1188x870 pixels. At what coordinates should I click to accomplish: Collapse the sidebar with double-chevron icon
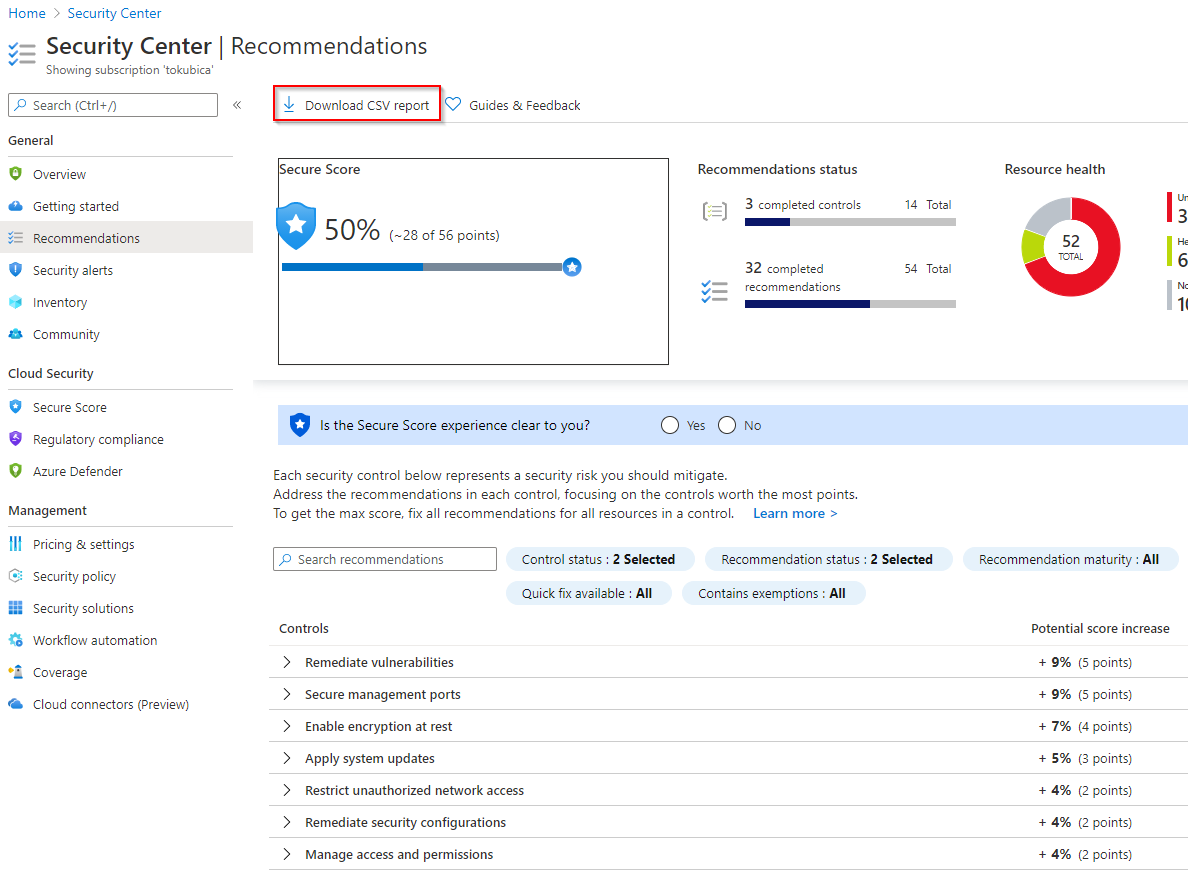click(x=237, y=105)
